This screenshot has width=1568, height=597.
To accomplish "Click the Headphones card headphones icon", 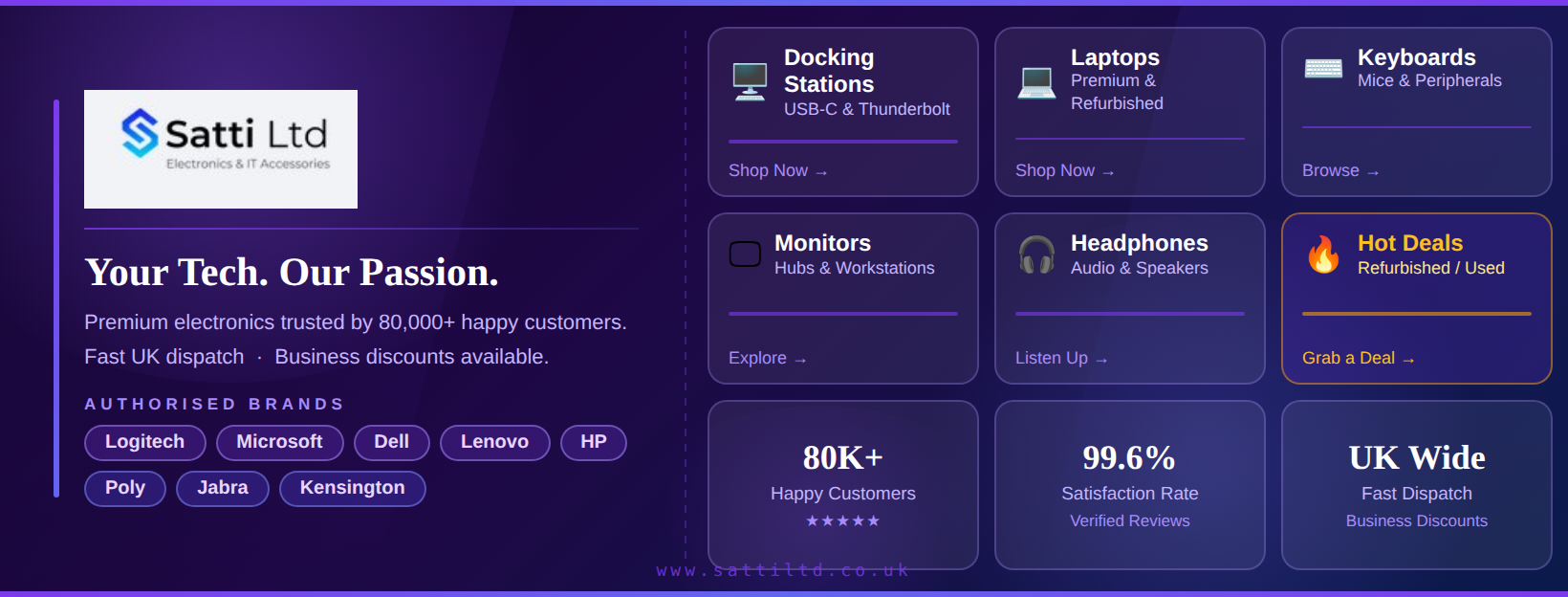I will tap(1036, 254).
